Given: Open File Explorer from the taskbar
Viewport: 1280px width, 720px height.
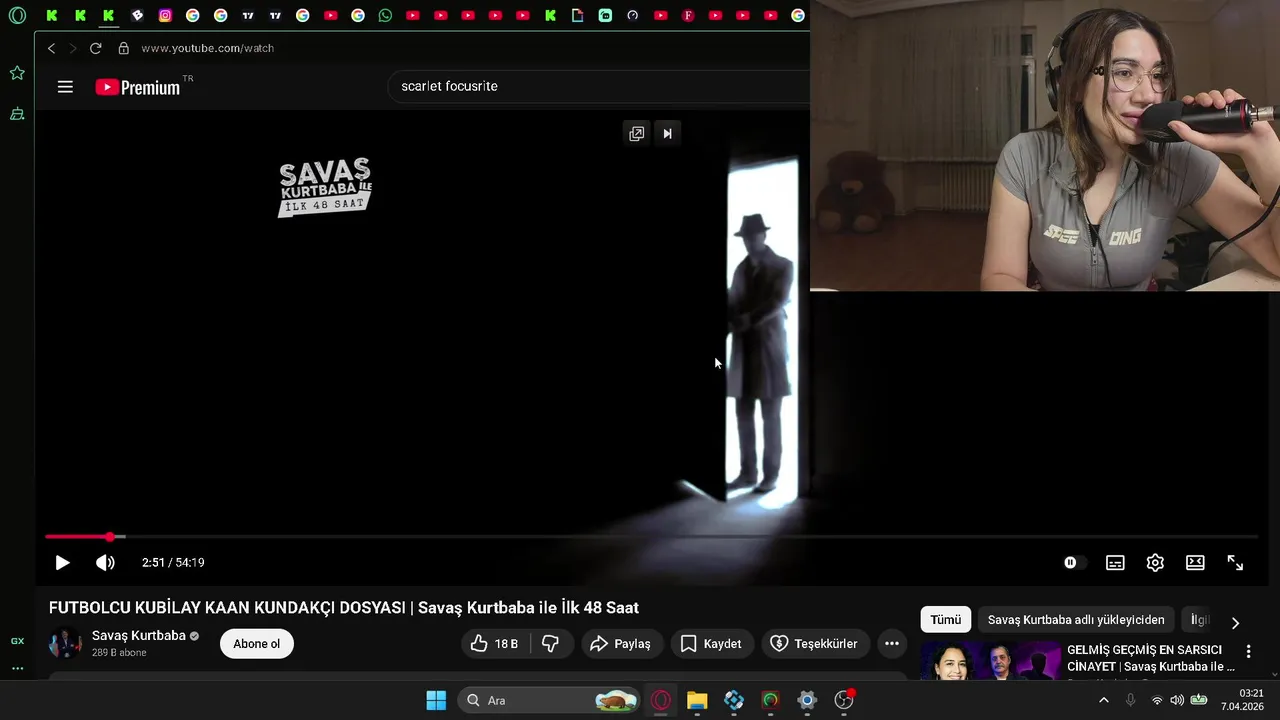Looking at the screenshot, I should (x=697, y=700).
